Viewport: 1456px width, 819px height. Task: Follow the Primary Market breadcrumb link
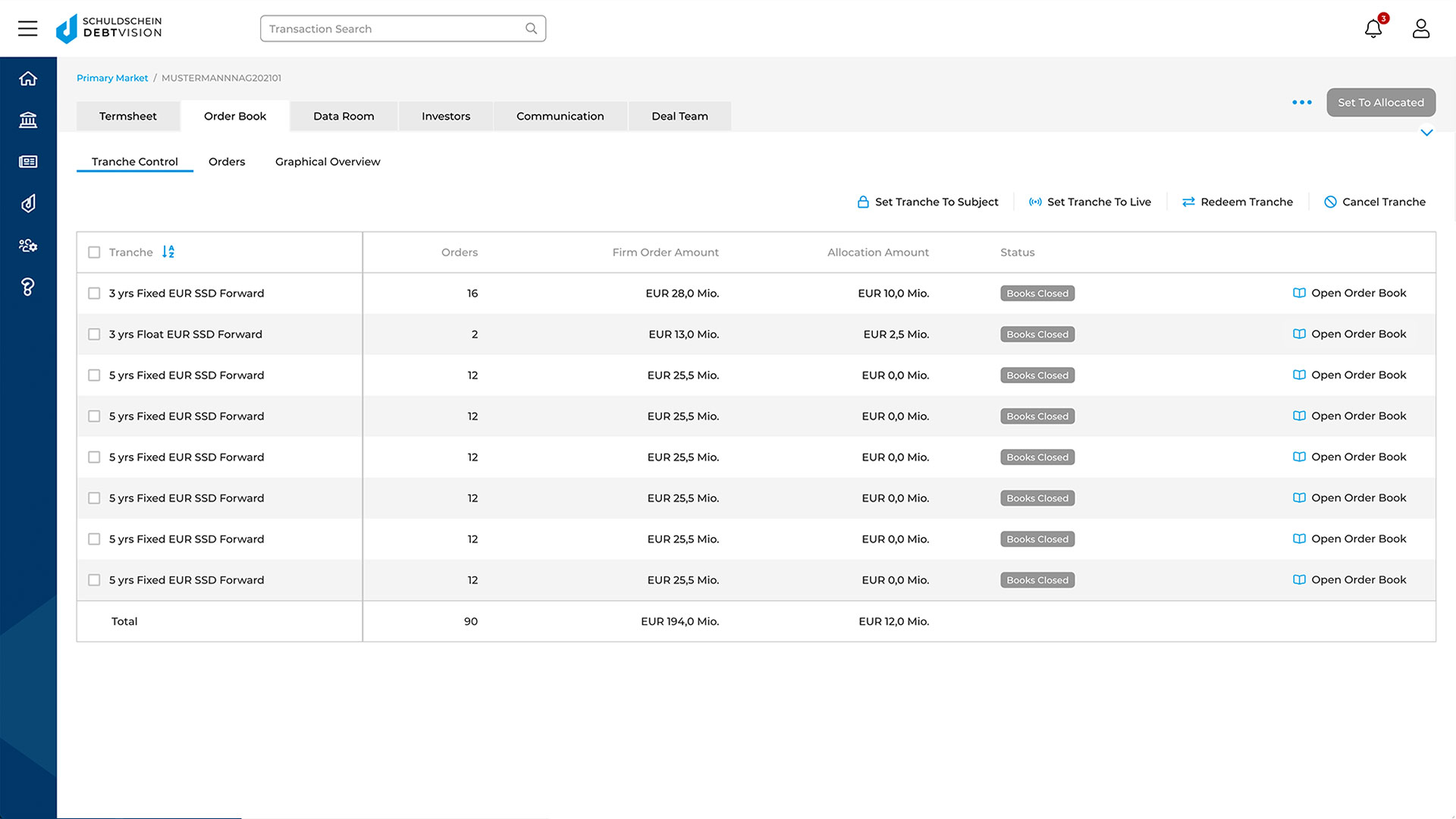click(112, 78)
